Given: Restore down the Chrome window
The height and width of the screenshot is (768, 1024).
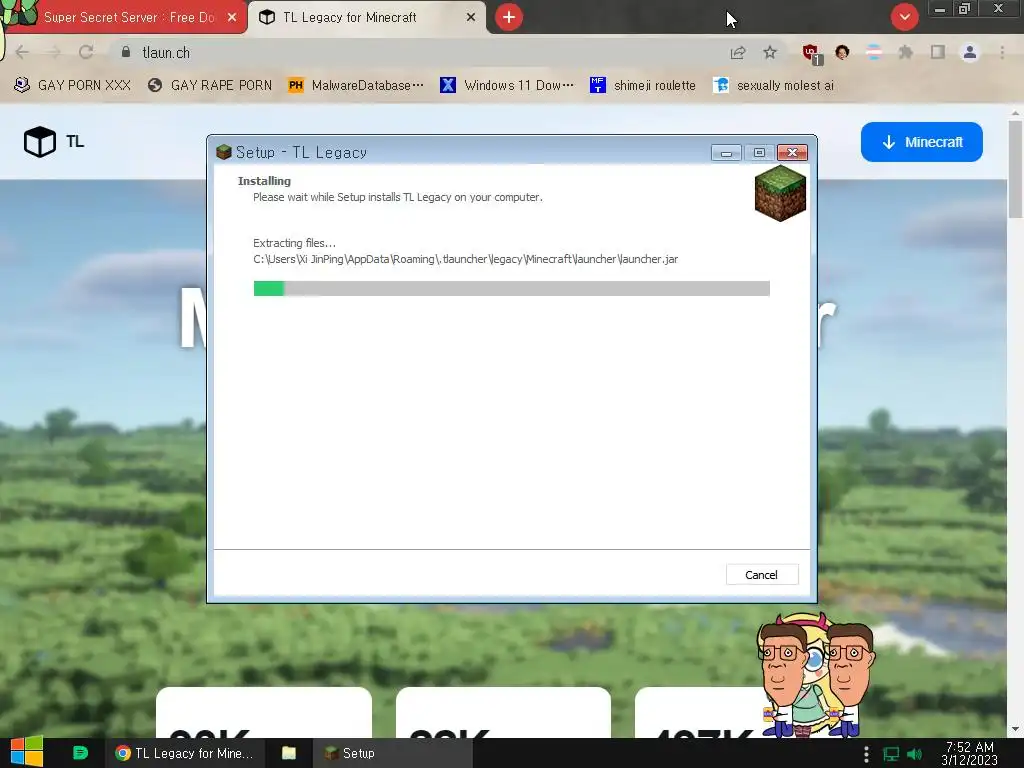Looking at the screenshot, I should coord(964,9).
